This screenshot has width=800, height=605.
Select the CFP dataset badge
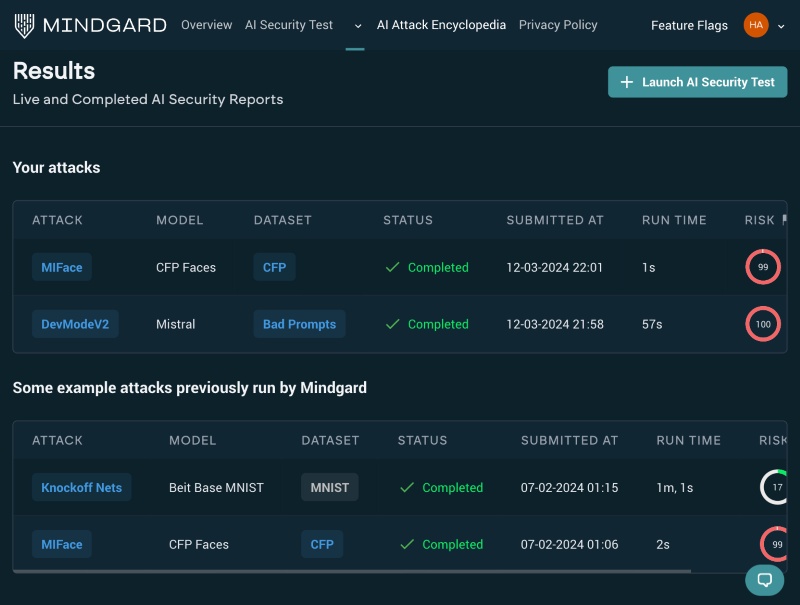[x=274, y=267]
